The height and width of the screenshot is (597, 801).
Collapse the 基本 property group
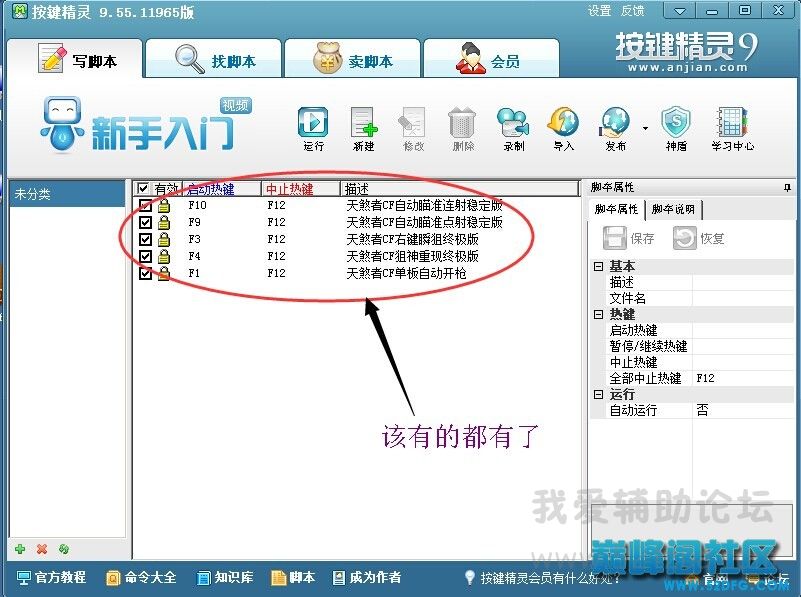click(598, 266)
